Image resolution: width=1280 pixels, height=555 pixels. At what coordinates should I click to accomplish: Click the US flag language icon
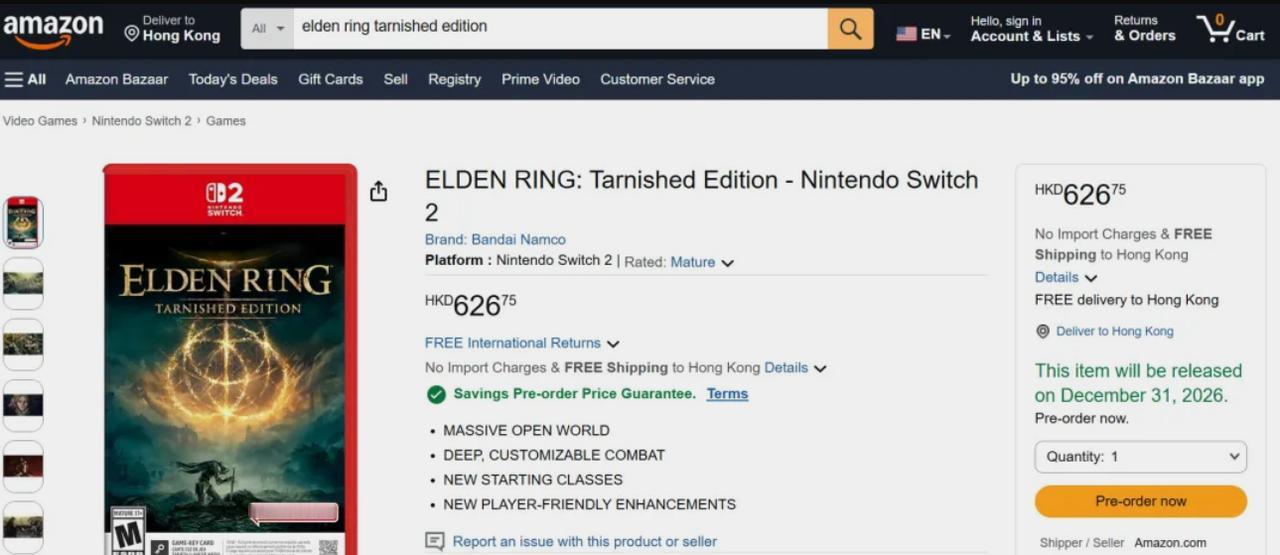(907, 34)
